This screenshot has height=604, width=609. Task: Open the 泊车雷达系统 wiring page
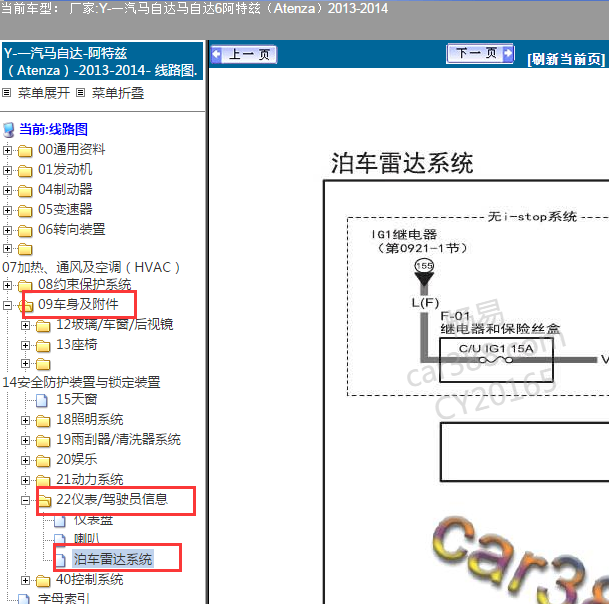113,559
